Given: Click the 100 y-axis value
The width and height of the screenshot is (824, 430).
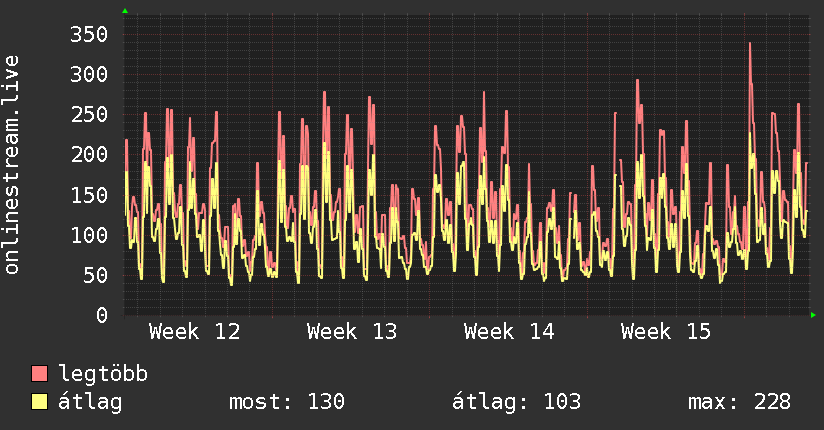Looking at the screenshot, I should [x=89, y=235].
